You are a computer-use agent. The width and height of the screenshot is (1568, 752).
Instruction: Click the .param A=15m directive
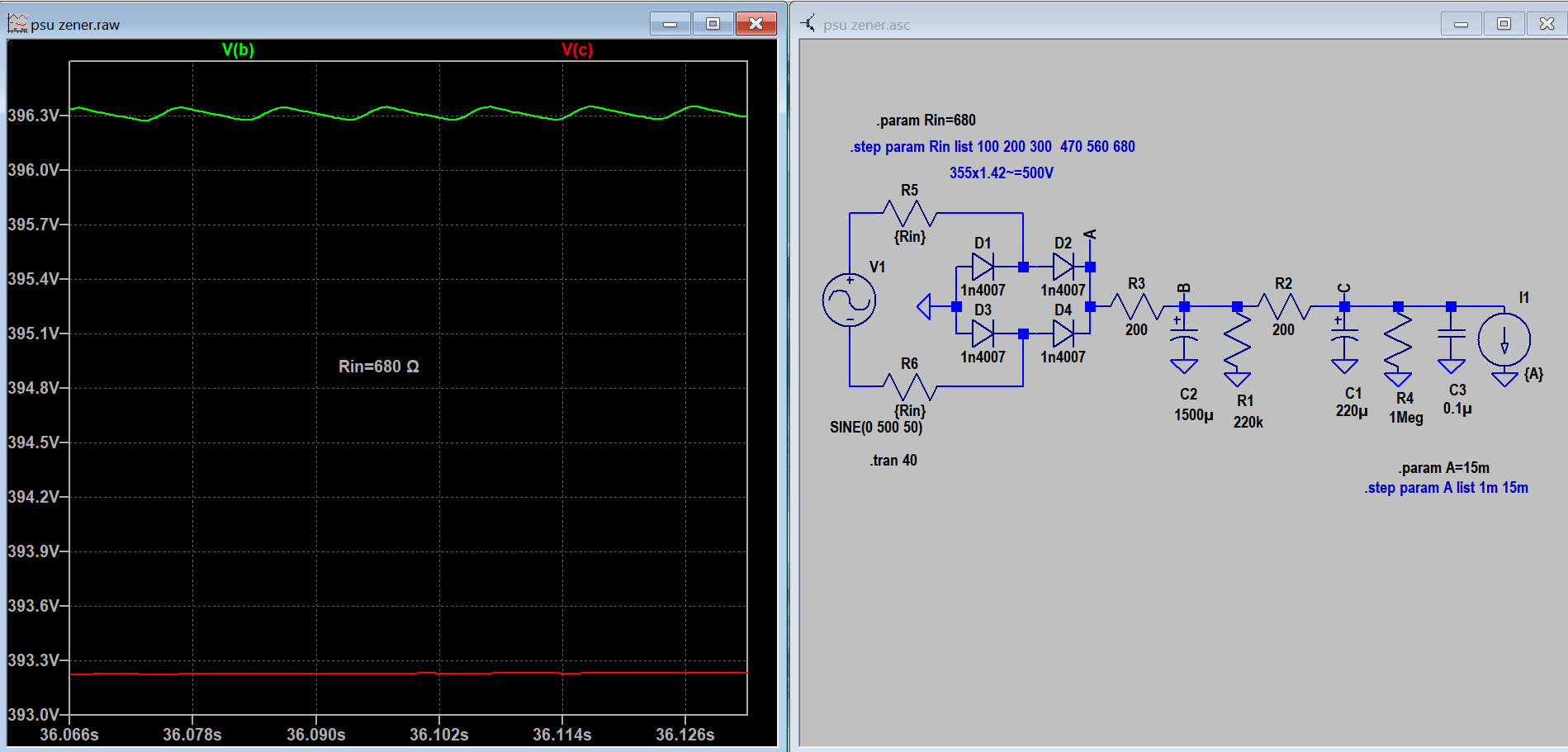point(1443,468)
